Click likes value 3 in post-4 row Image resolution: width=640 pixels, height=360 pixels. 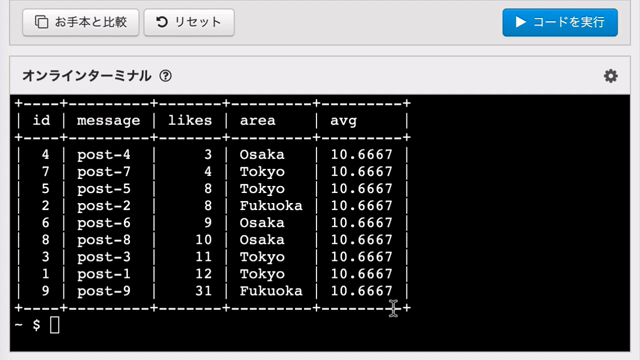208,155
